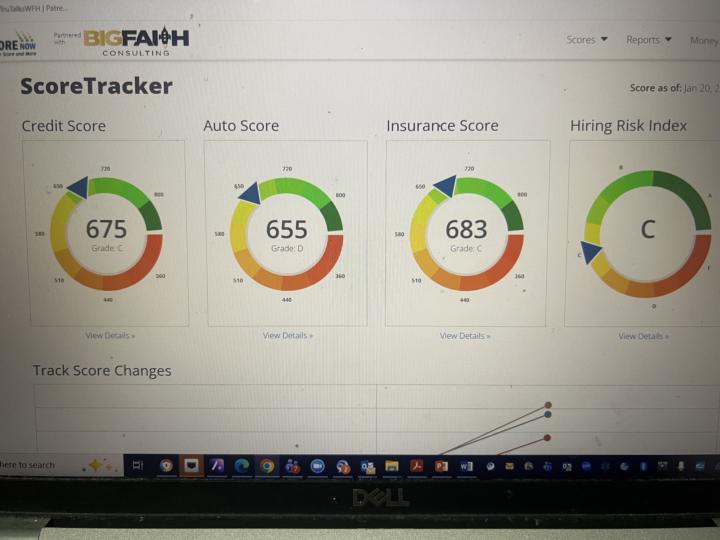Open the purple app icon beside Edge
This screenshot has height=540, width=720.
click(x=217, y=466)
